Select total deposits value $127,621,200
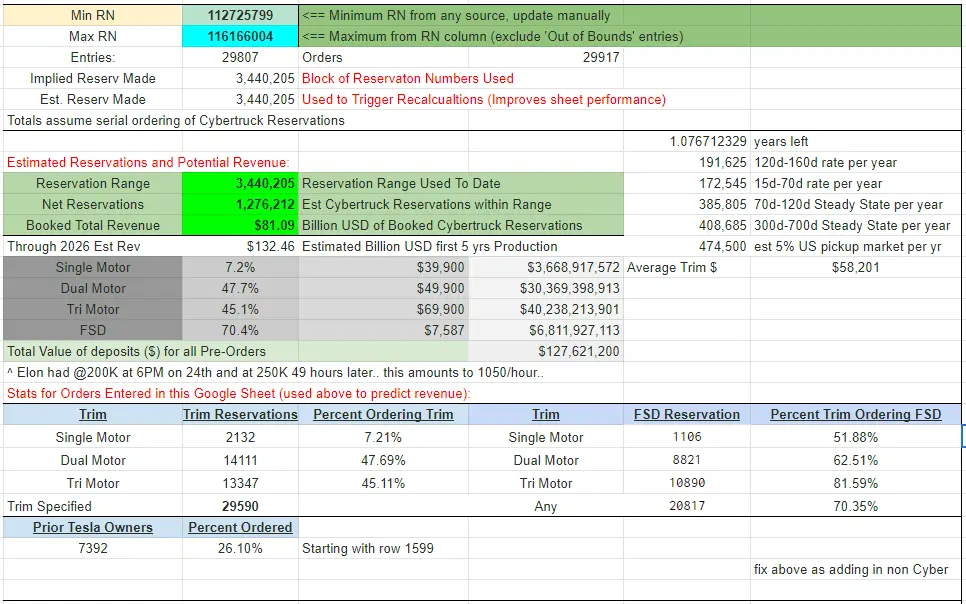Screen dimensions: 966x604 tap(578, 352)
